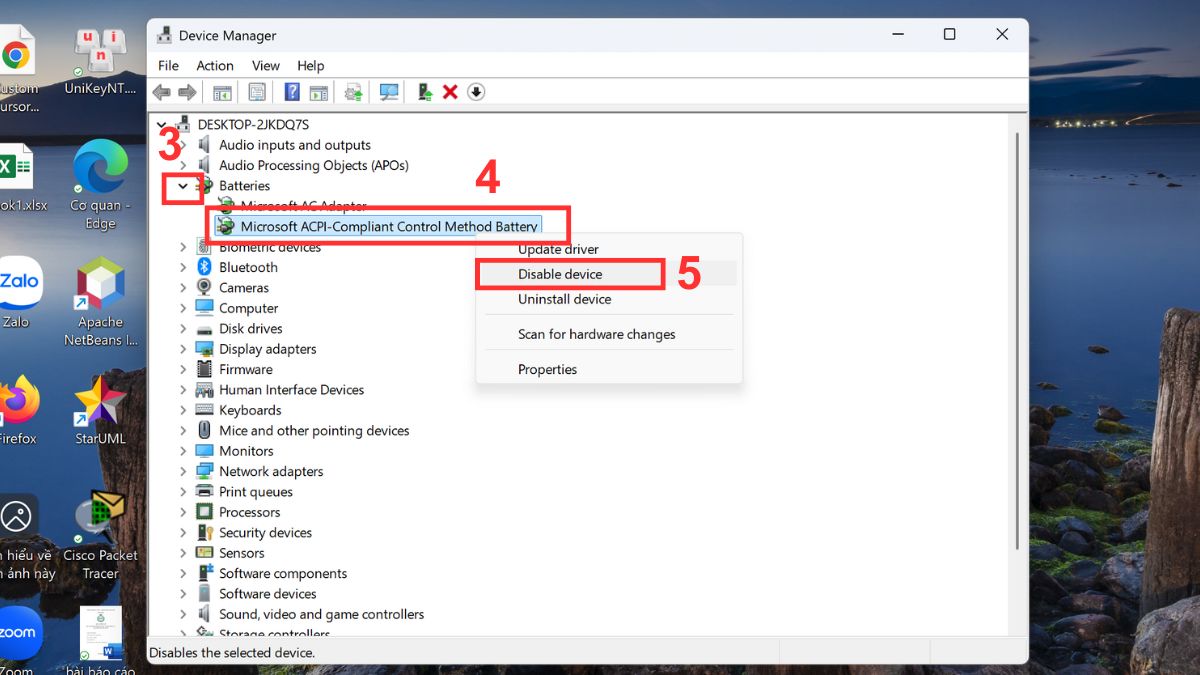Open the View menu
The image size is (1200, 675).
[x=265, y=65]
